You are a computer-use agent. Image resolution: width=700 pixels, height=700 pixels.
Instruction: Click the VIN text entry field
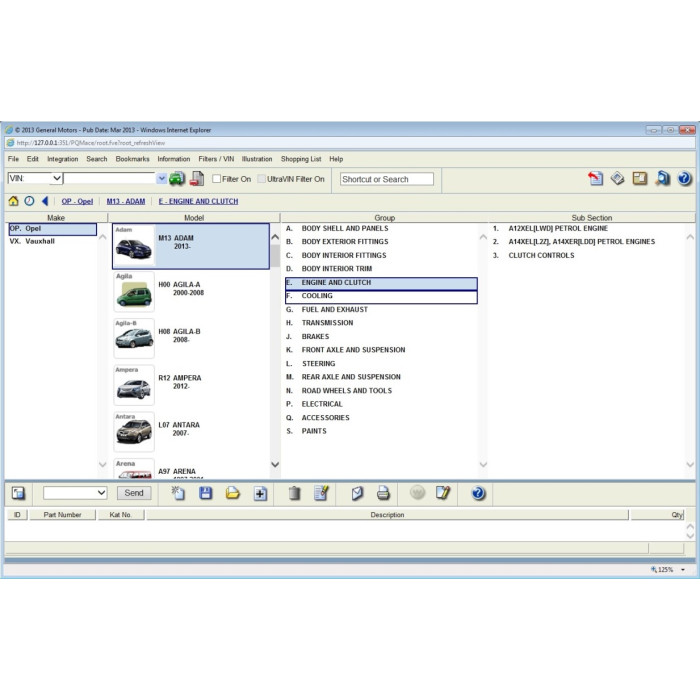pos(109,178)
